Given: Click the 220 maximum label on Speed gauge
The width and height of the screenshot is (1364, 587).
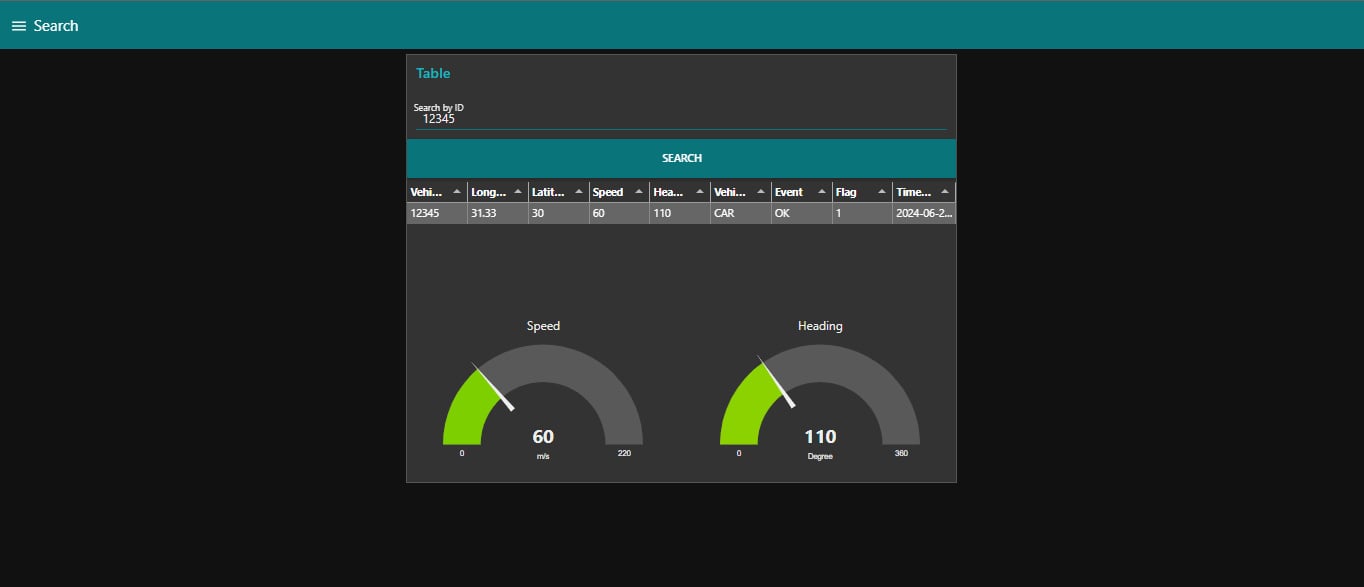Looking at the screenshot, I should [x=624, y=453].
